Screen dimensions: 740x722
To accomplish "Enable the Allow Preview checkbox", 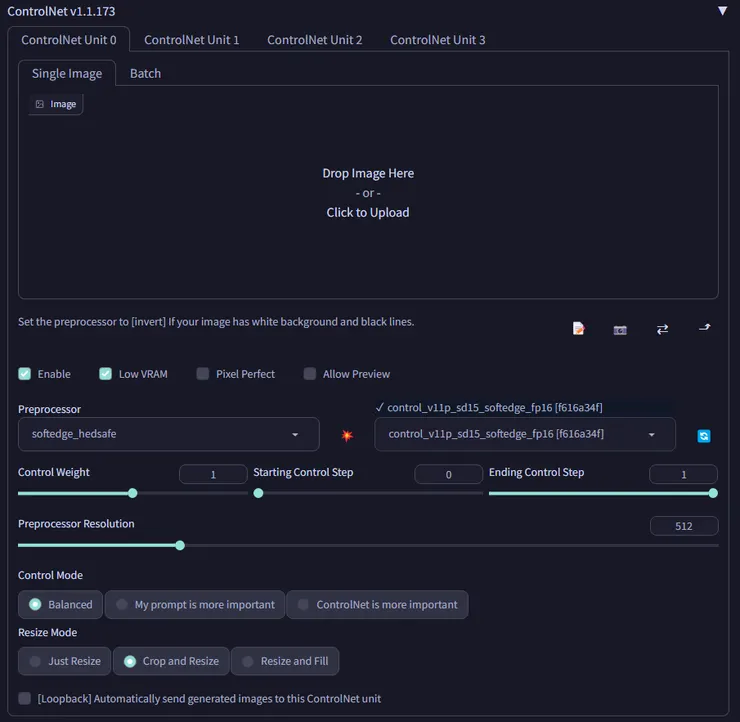I will point(310,374).
